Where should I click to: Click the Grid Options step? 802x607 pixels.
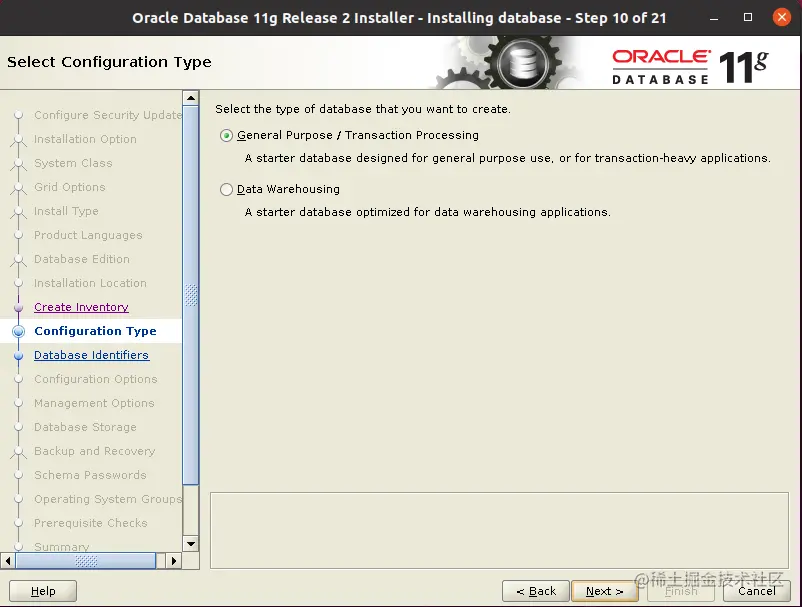70,187
